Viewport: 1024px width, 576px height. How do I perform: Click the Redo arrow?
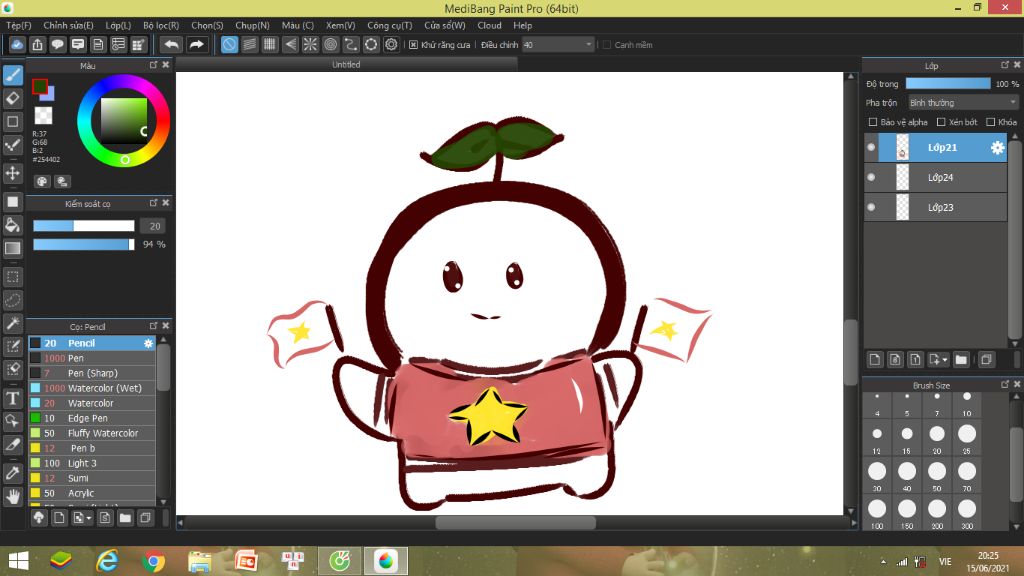(196, 44)
